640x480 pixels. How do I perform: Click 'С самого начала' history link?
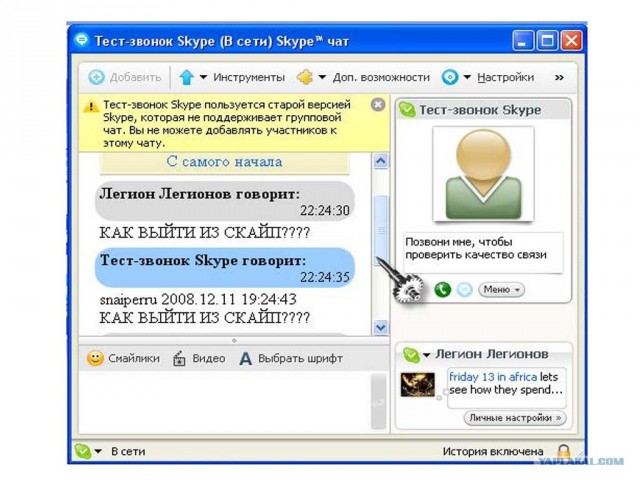point(224,162)
